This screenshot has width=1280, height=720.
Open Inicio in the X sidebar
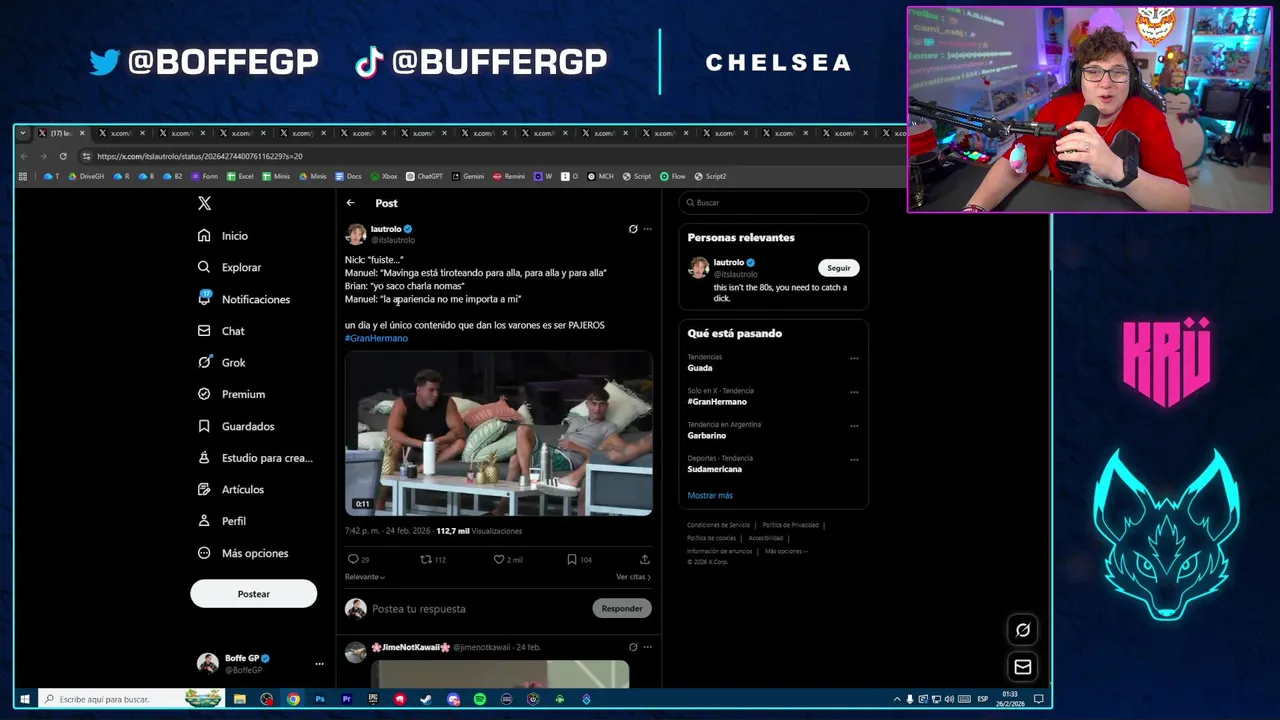coord(223,236)
